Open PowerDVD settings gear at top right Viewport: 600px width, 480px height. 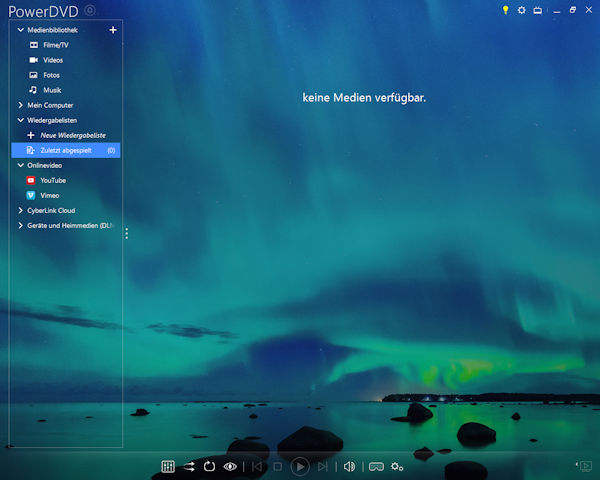click(521, 10)
